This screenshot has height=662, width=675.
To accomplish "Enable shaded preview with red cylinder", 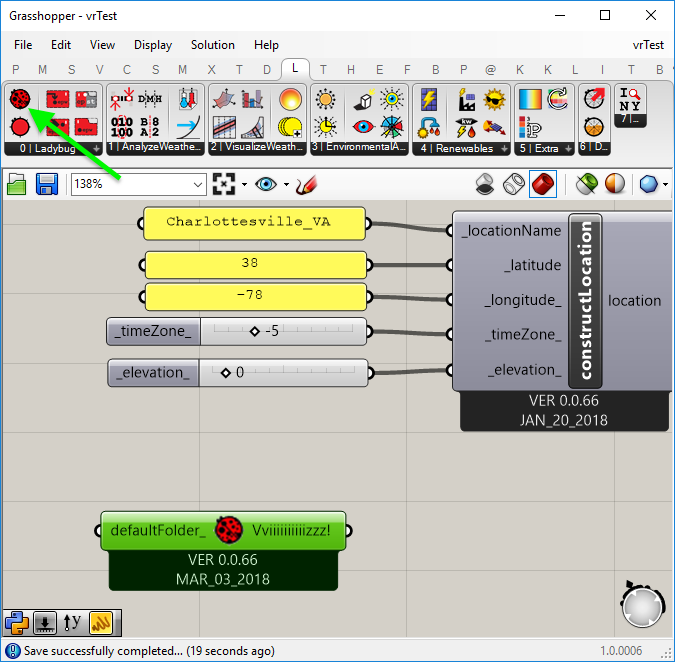I will [x=543, y=184].
